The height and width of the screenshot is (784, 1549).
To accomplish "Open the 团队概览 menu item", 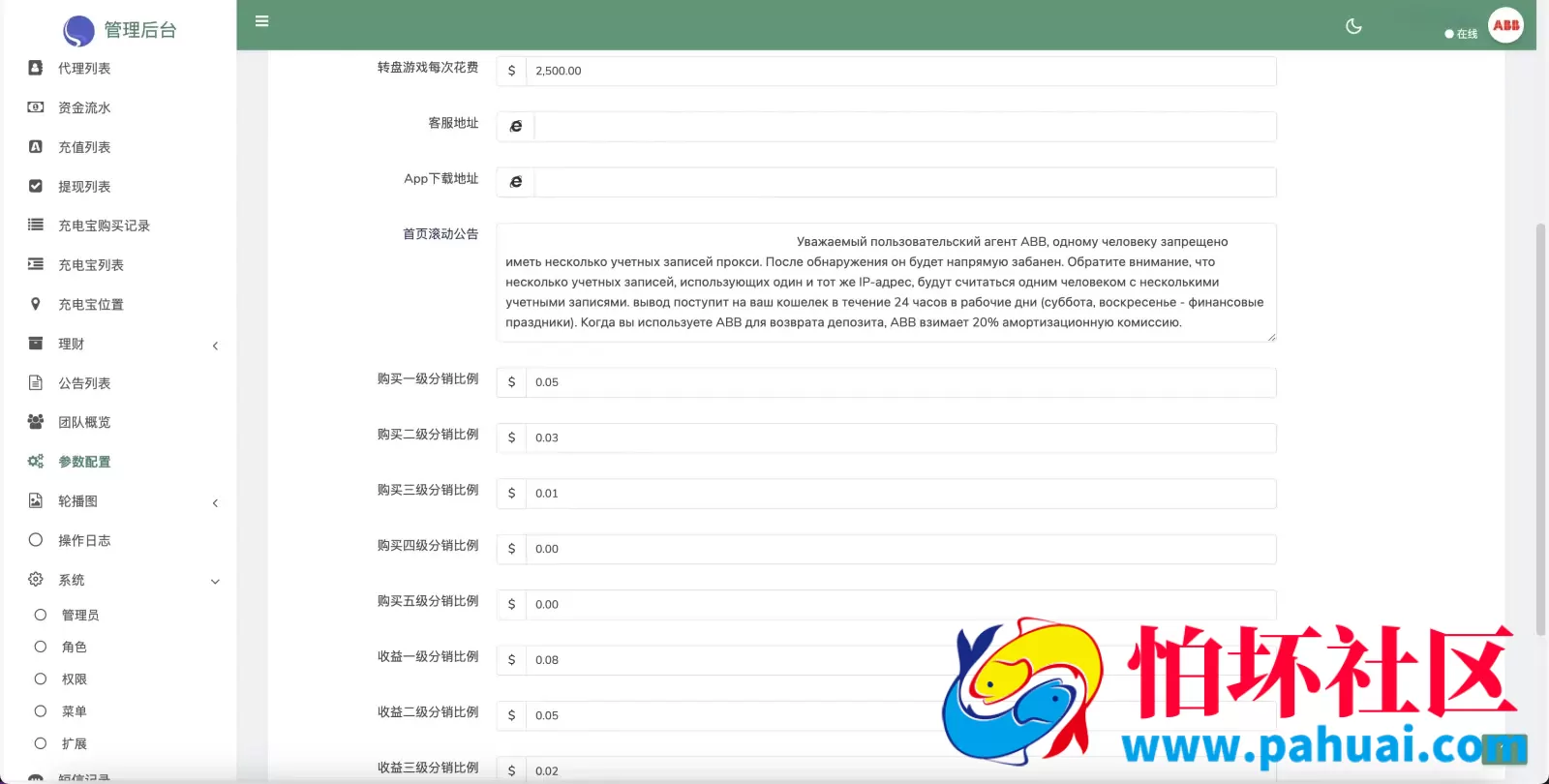I will (x=84, y=423).
